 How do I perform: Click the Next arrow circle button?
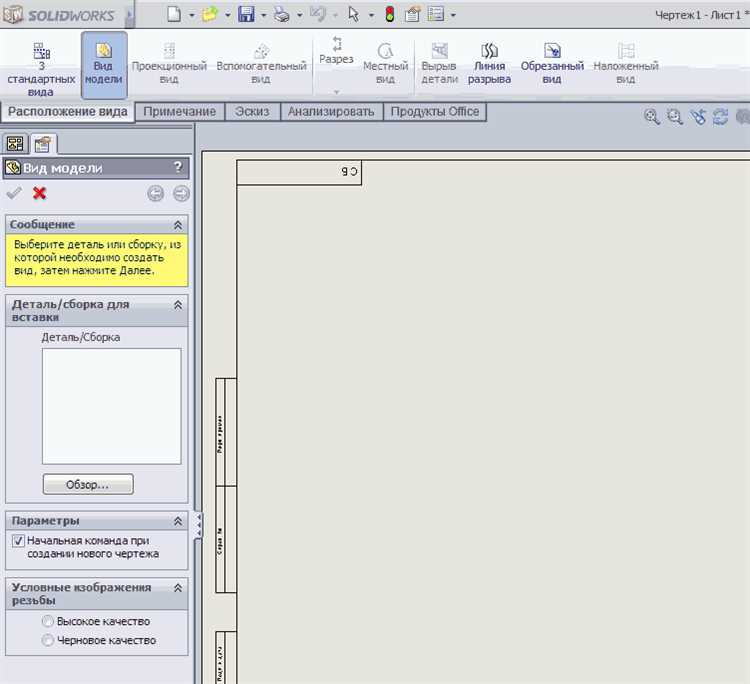coord(181,194)
